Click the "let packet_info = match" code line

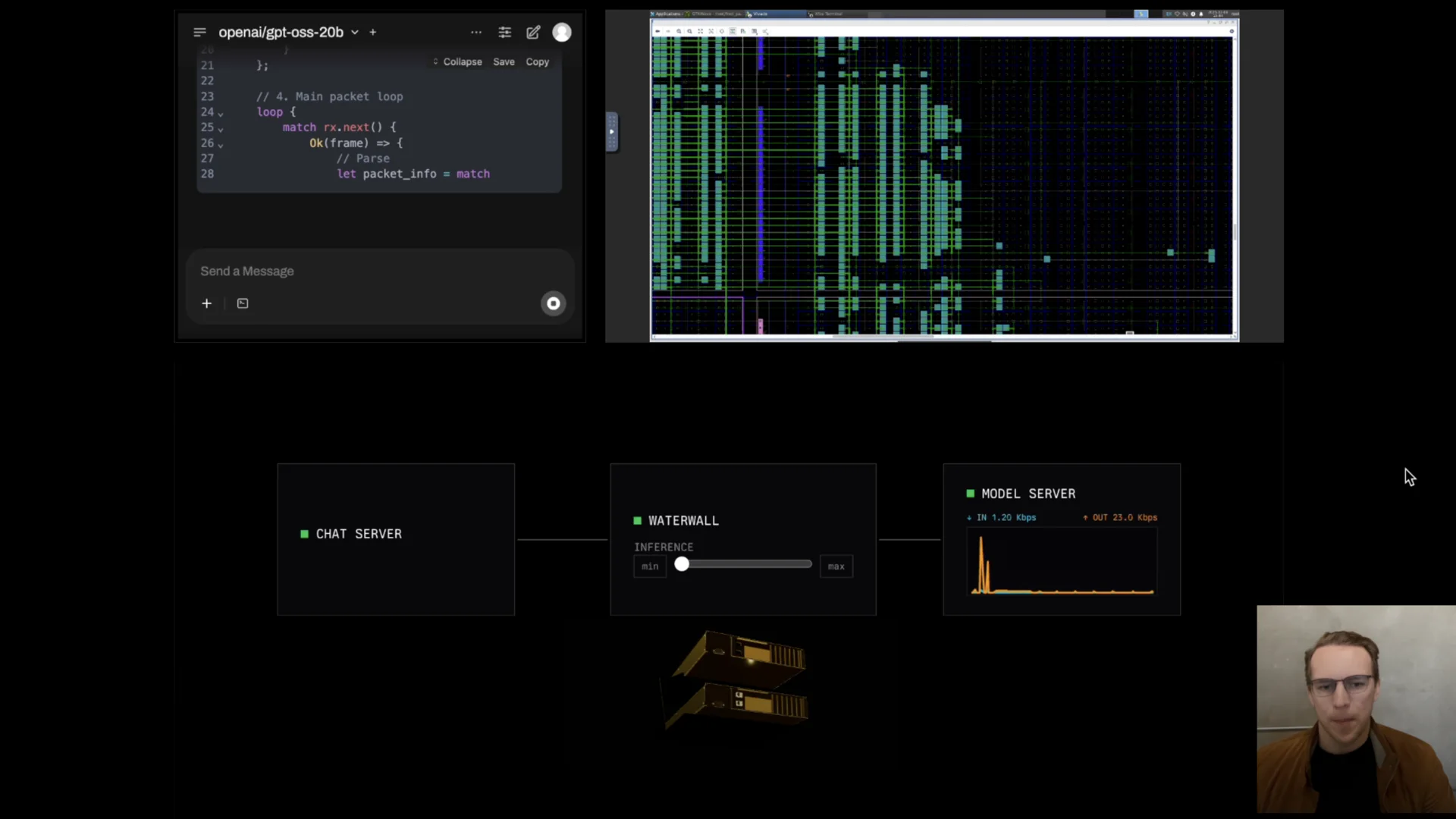tap(413, 174)
